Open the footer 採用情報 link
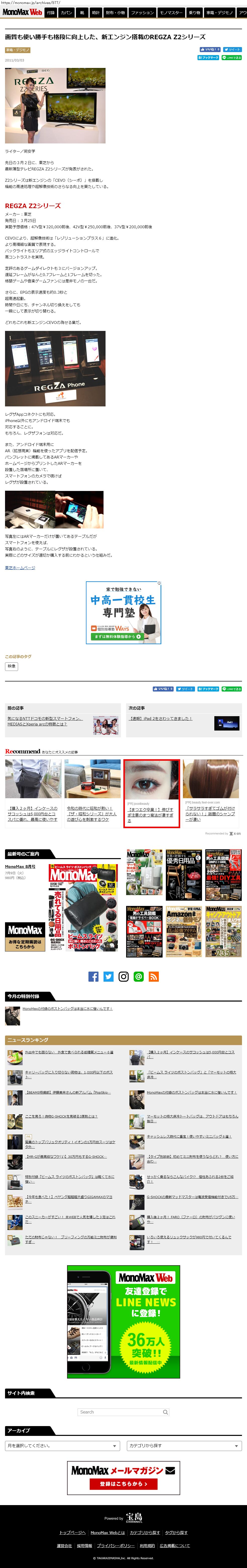Screen dimensions: 247x1568 (x=85, y=1546)
